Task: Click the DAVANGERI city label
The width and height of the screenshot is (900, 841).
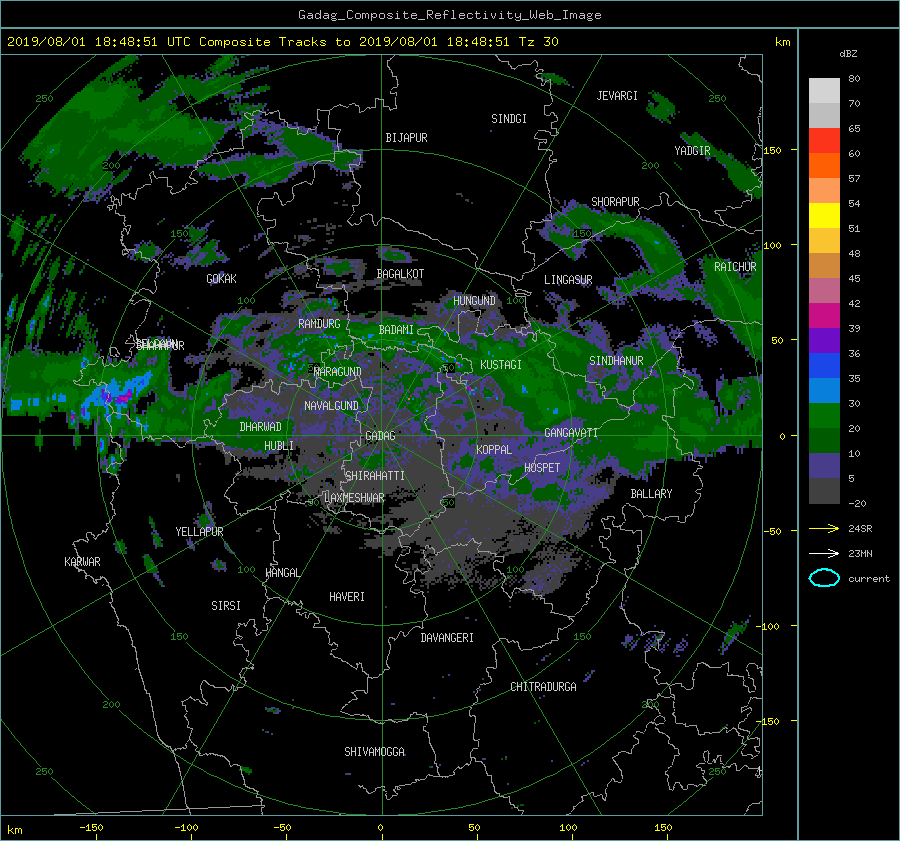Action: (x=447, y=638)
